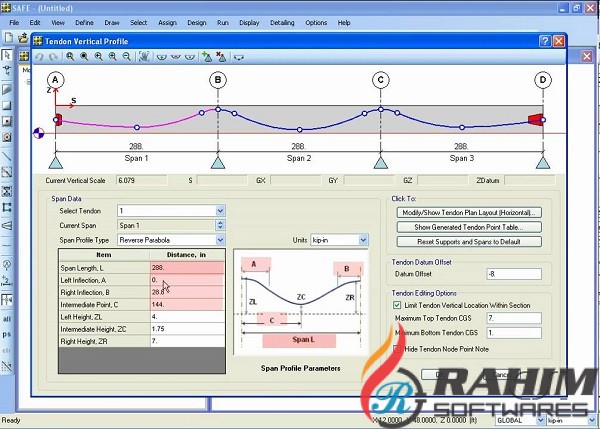This screenshot has height=429, width=600.
Task: Toggle Limit Tendon Vertical Location Within Section
Action: click(397, 305)
